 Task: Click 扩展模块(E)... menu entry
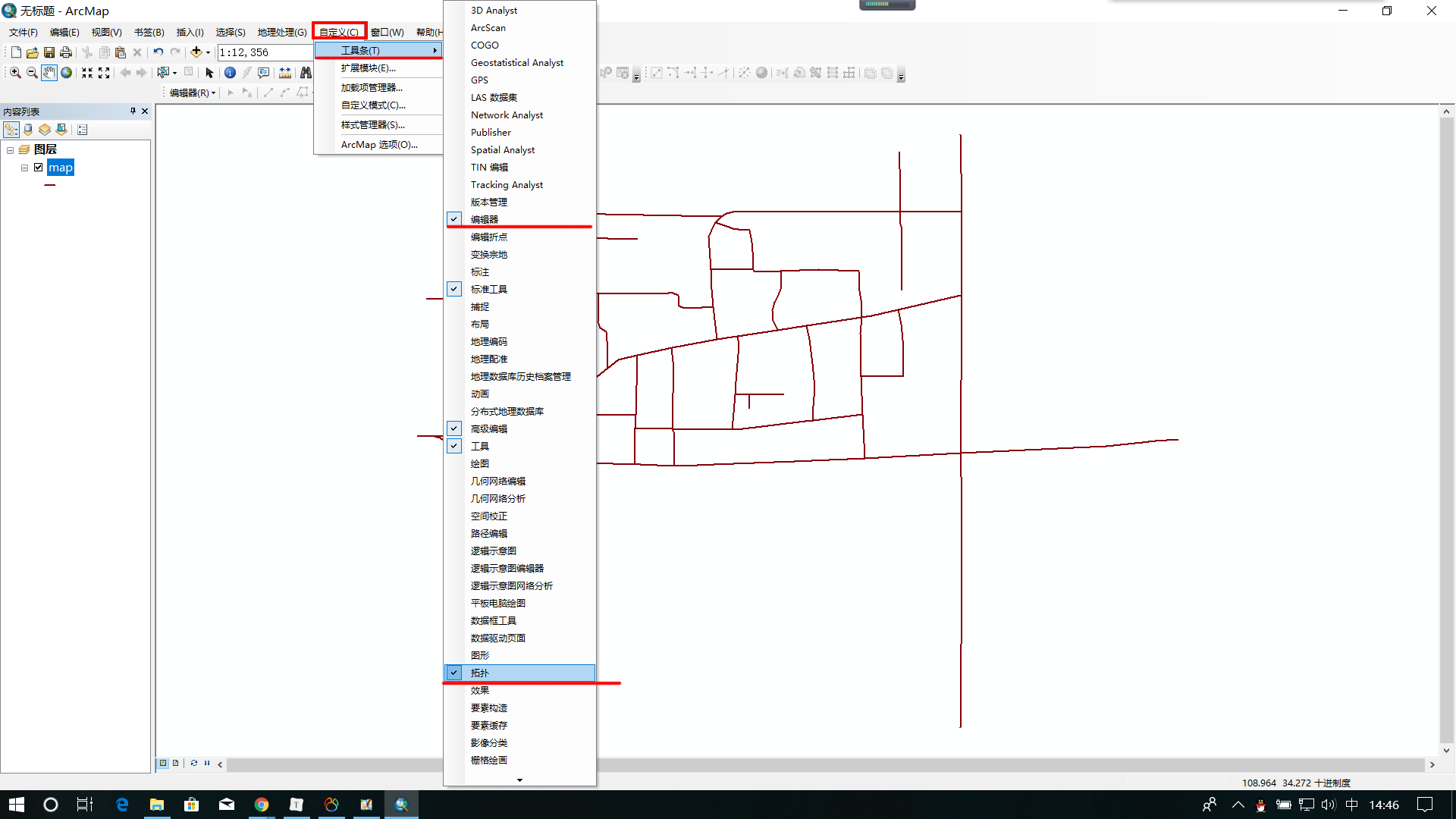tap(369, 68)
